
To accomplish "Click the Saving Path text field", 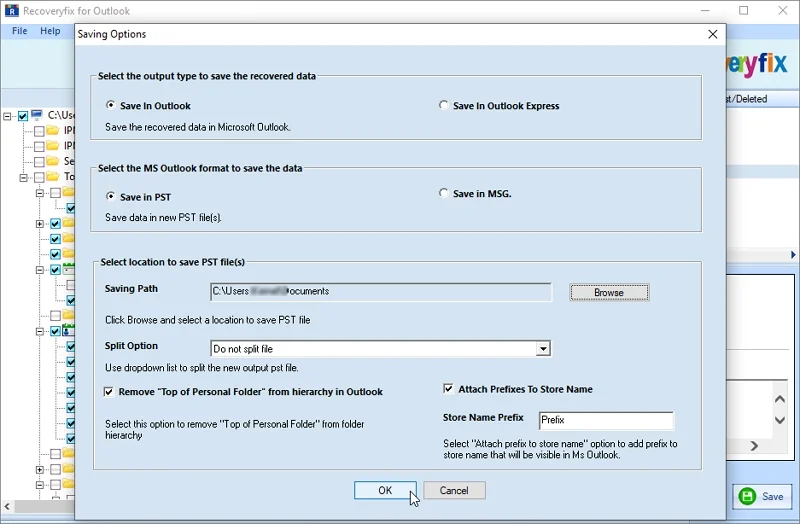I will pos(381,291).
